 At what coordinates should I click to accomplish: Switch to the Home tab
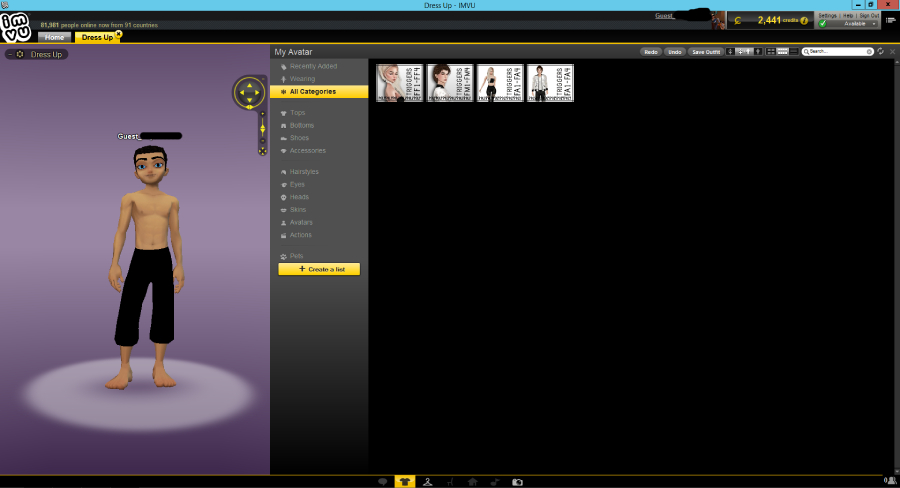click(55, 37)
